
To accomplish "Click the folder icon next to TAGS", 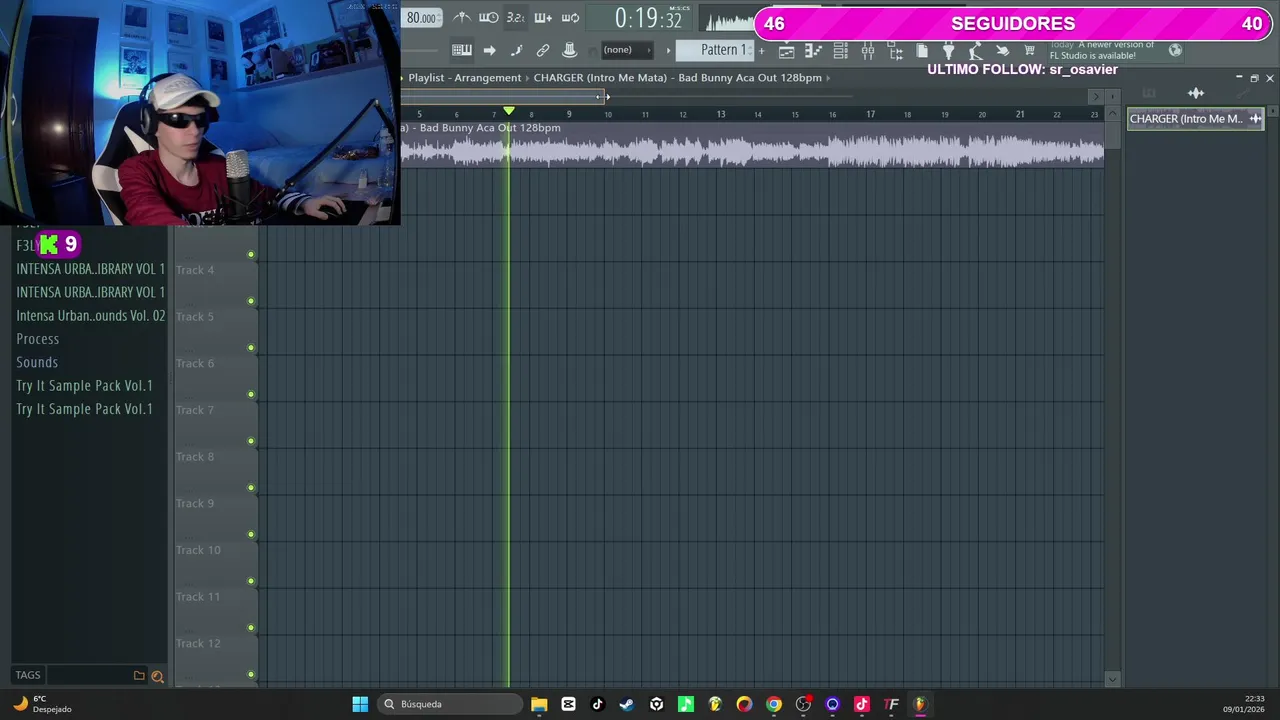I will point(139,675).
